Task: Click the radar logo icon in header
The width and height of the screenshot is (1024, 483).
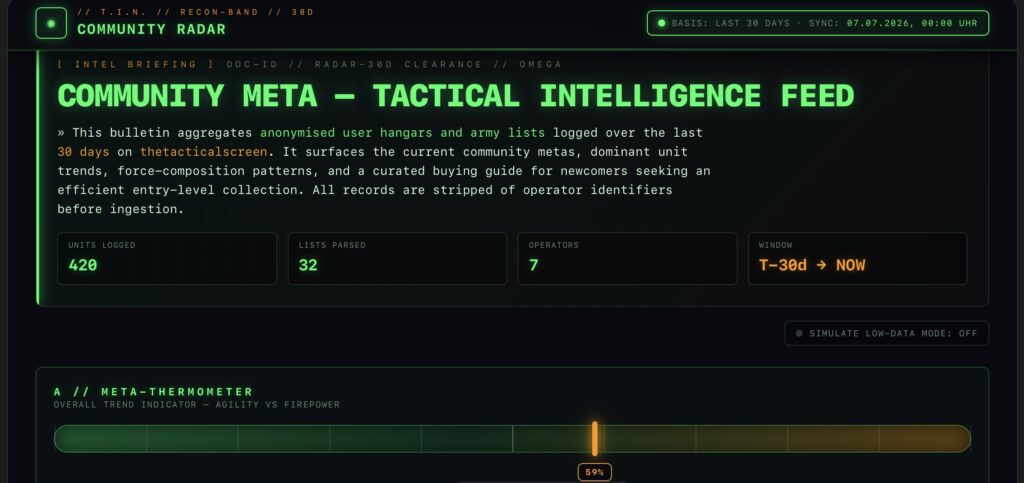Action: pyautogui.click(x=51, y=23)
